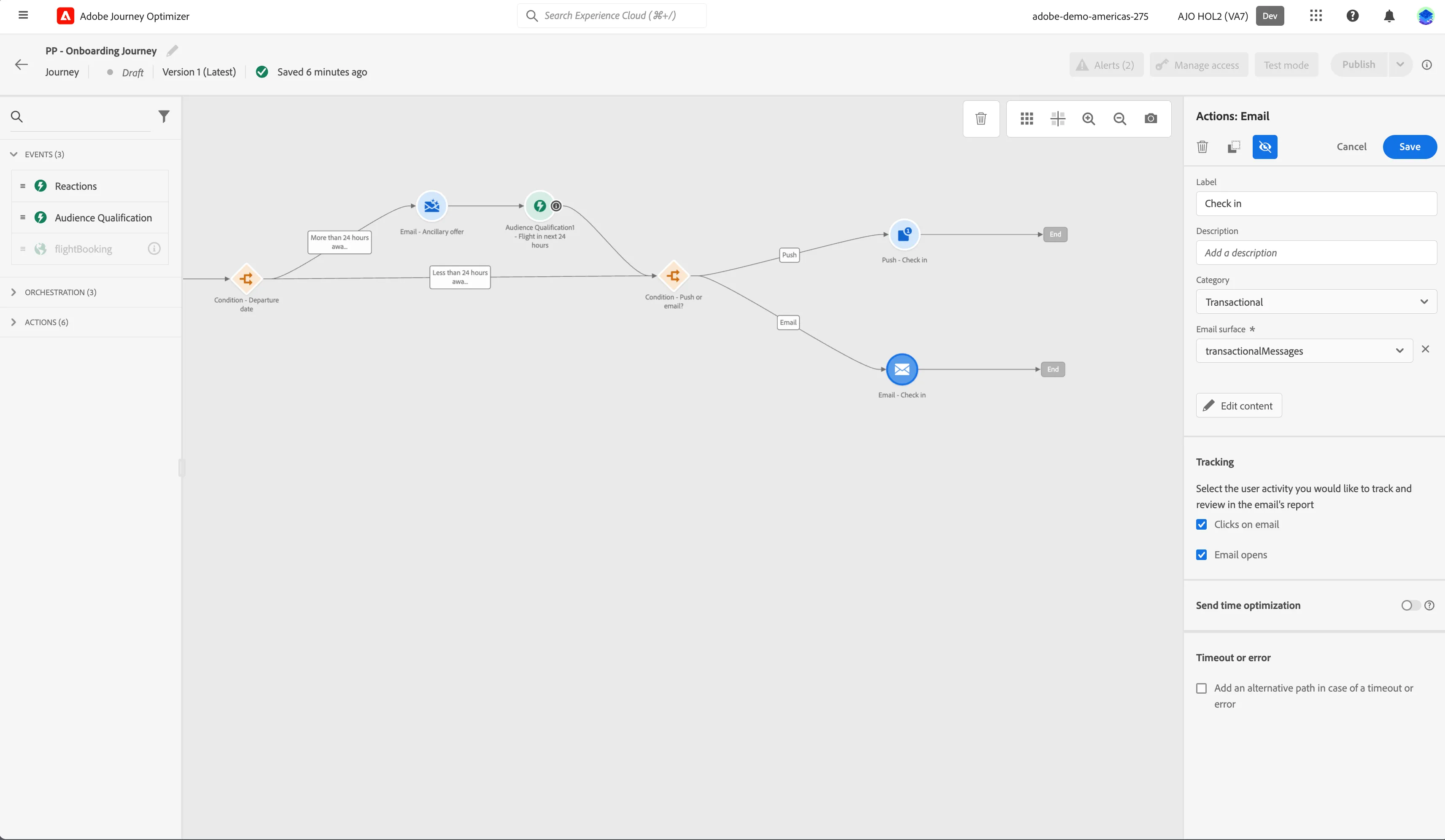1445x840 pixels.
Task: Open the notifications bell
Action: [1389, 16]
